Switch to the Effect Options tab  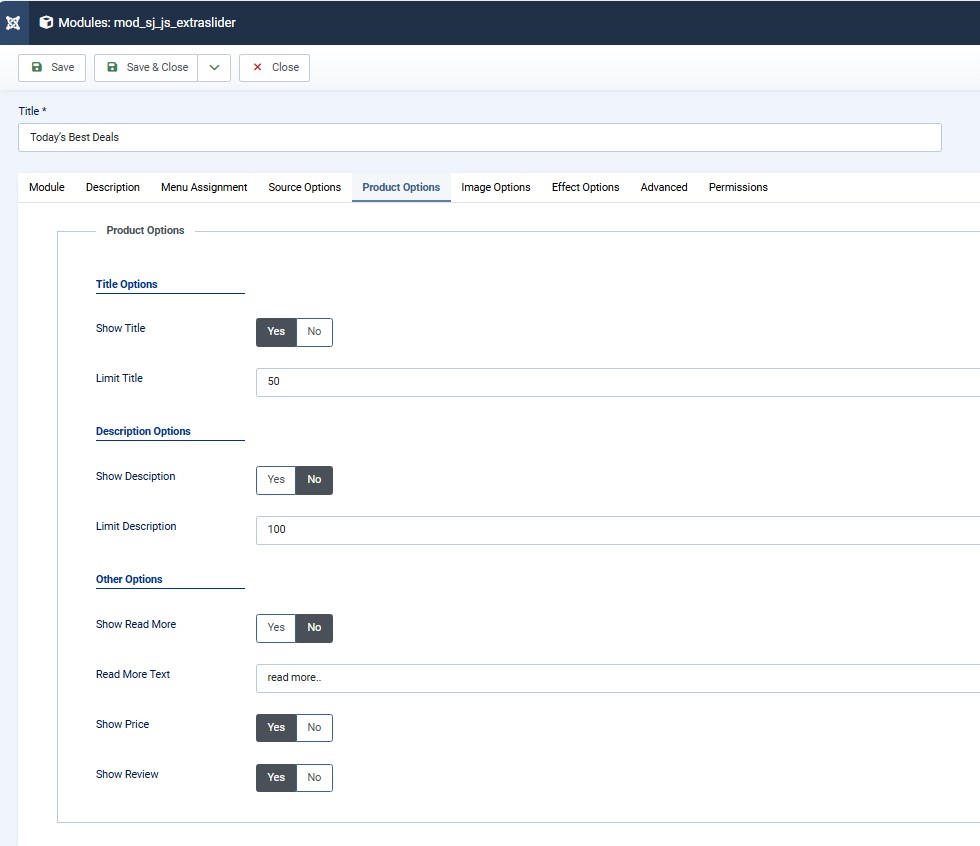click(x=585, y=187)
